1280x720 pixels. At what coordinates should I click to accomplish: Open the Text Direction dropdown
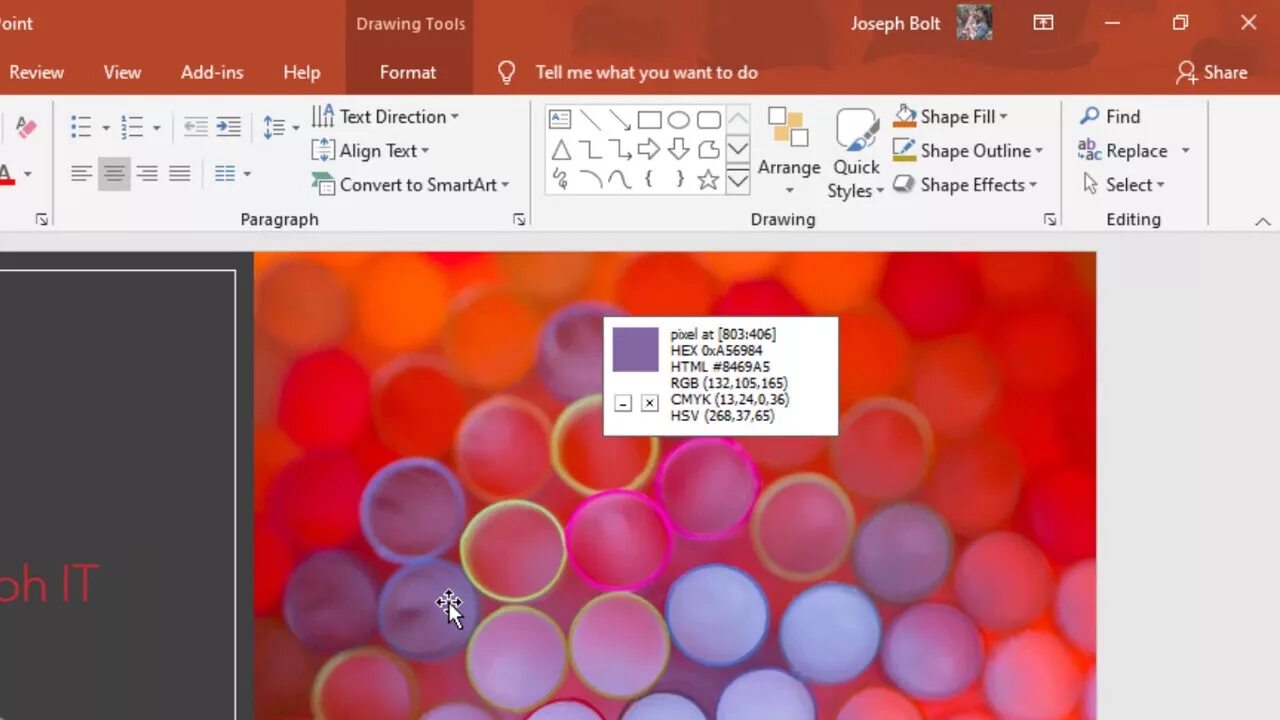click(x=385, y=117)
